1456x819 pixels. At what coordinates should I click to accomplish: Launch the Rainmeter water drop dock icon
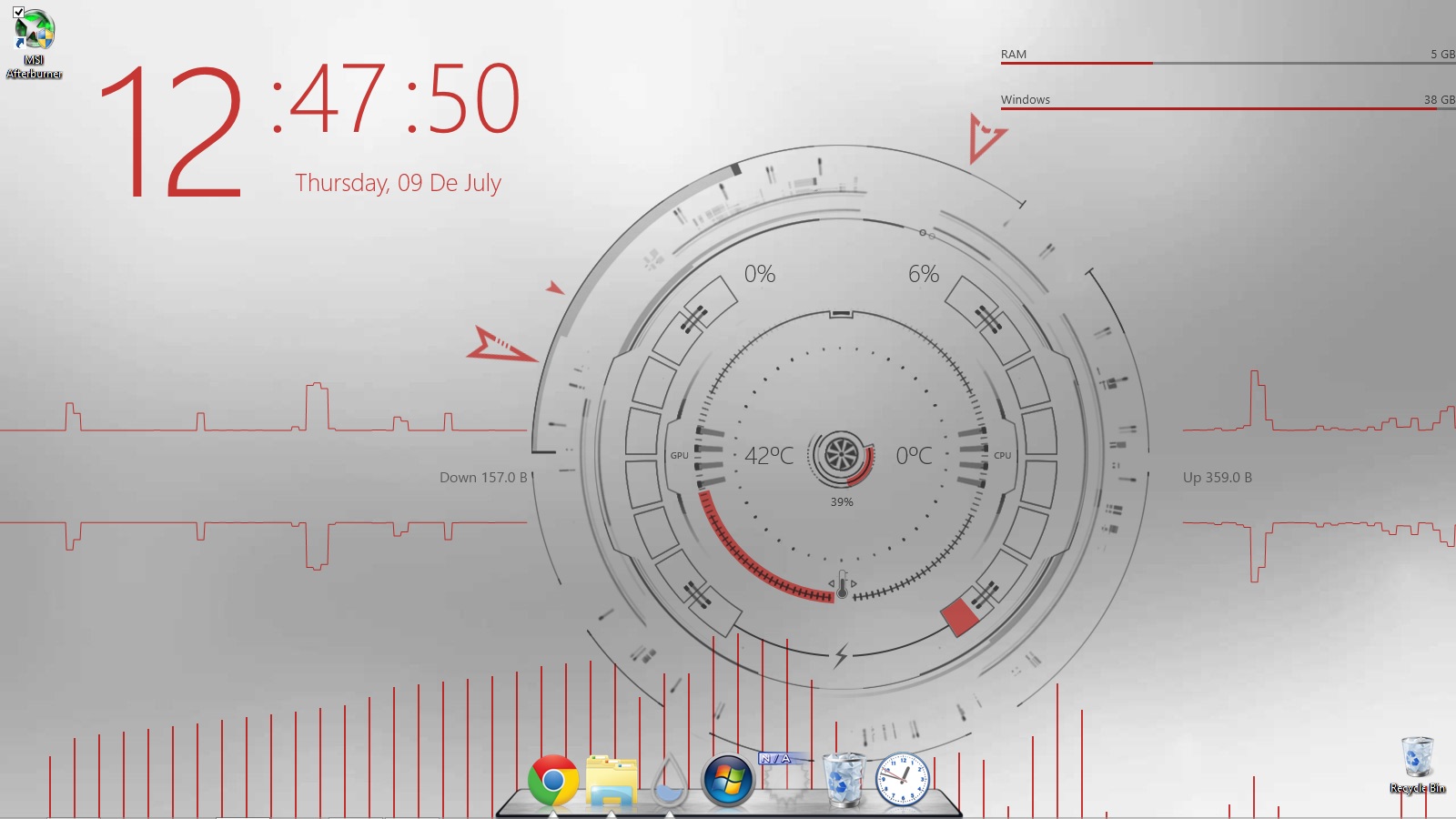(x=670, y=781)
